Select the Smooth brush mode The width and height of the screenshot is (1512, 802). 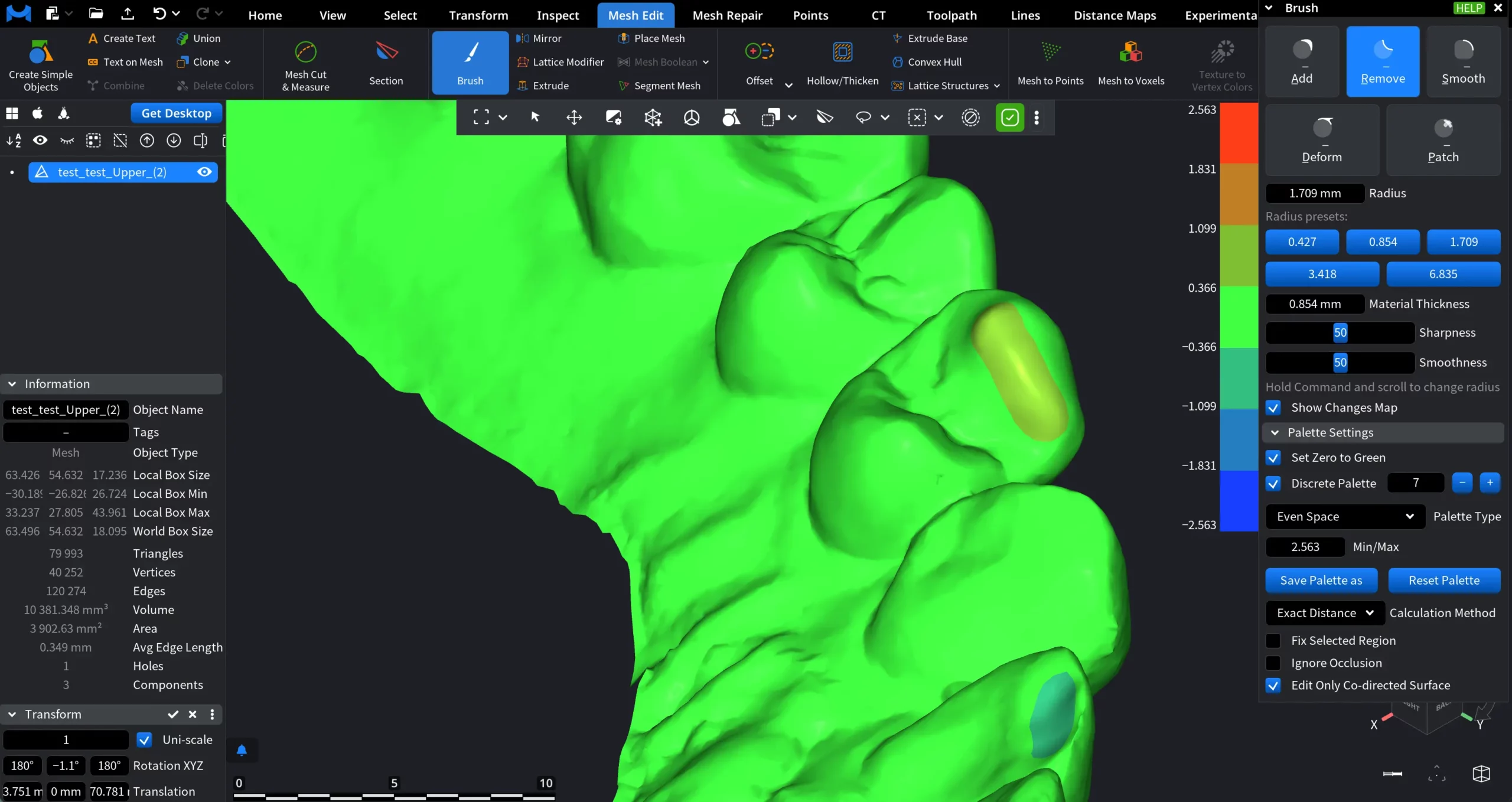1462,61
